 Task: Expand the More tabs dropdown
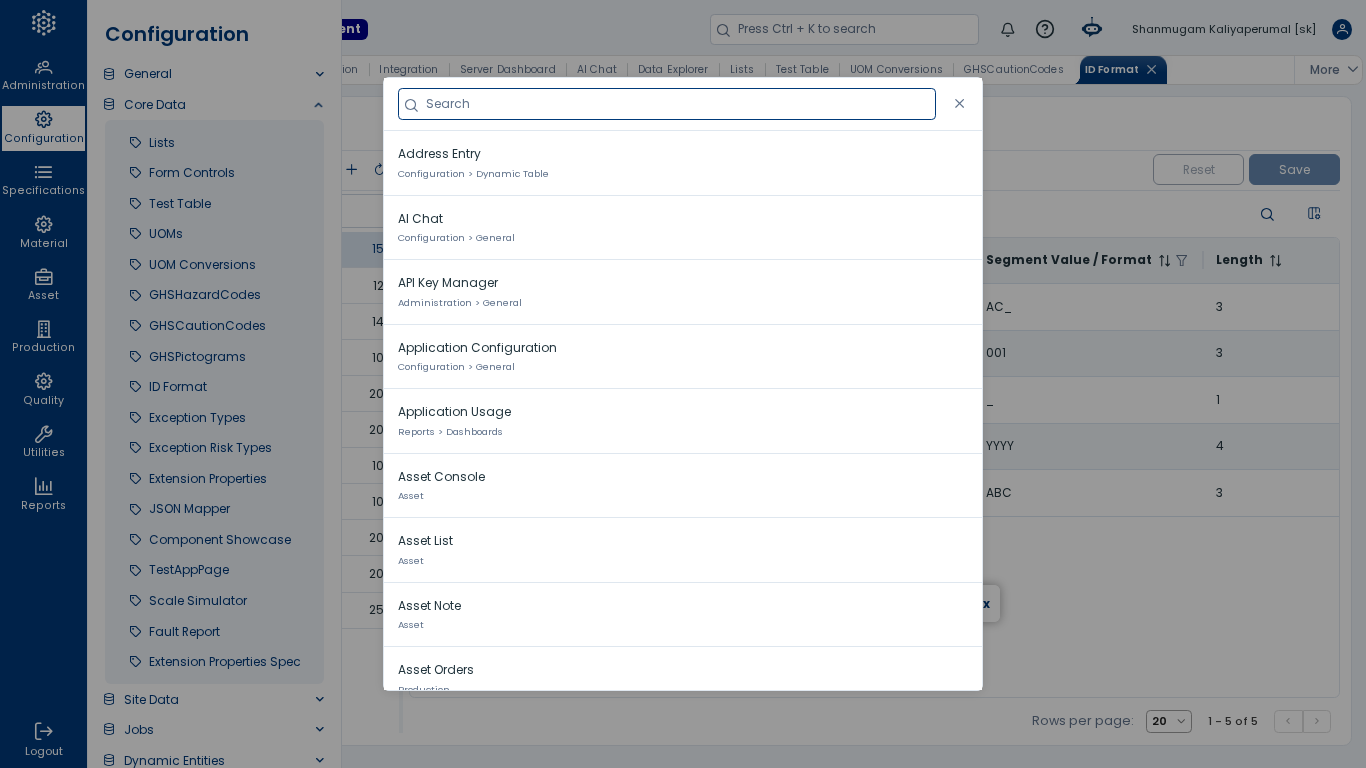[x=1333, y=70]
